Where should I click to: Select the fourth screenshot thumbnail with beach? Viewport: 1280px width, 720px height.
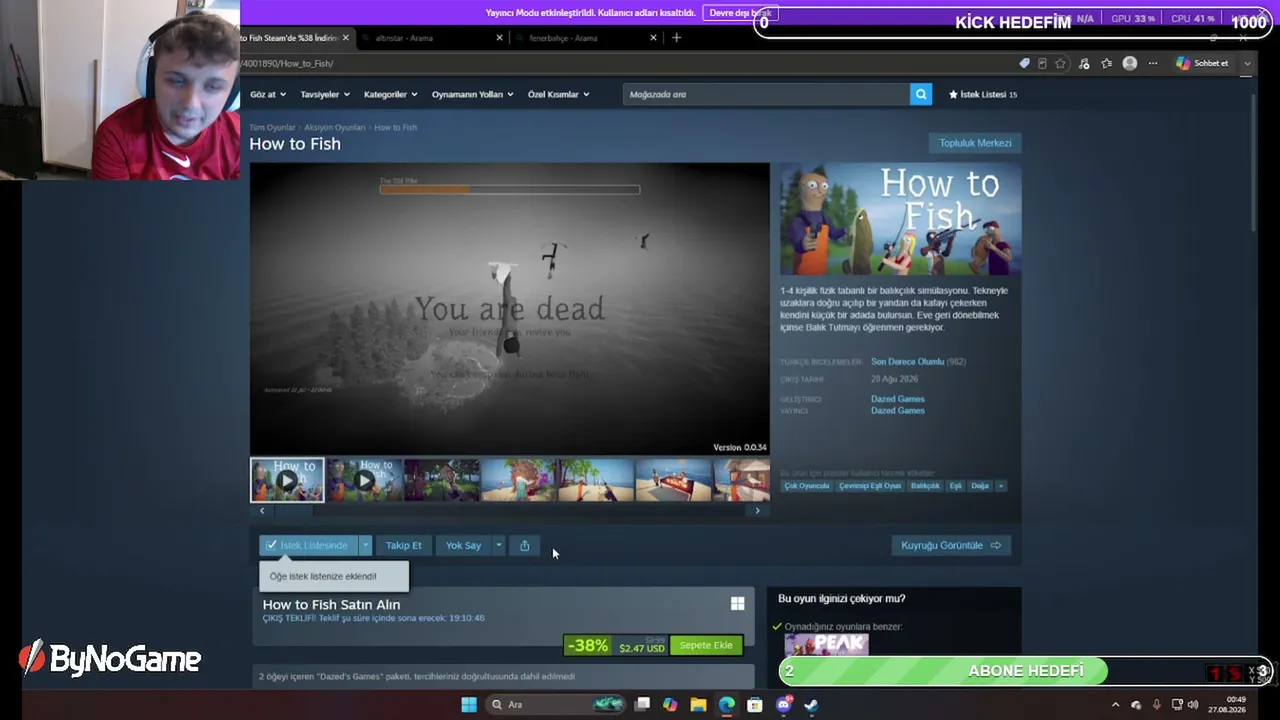[519, 480]
